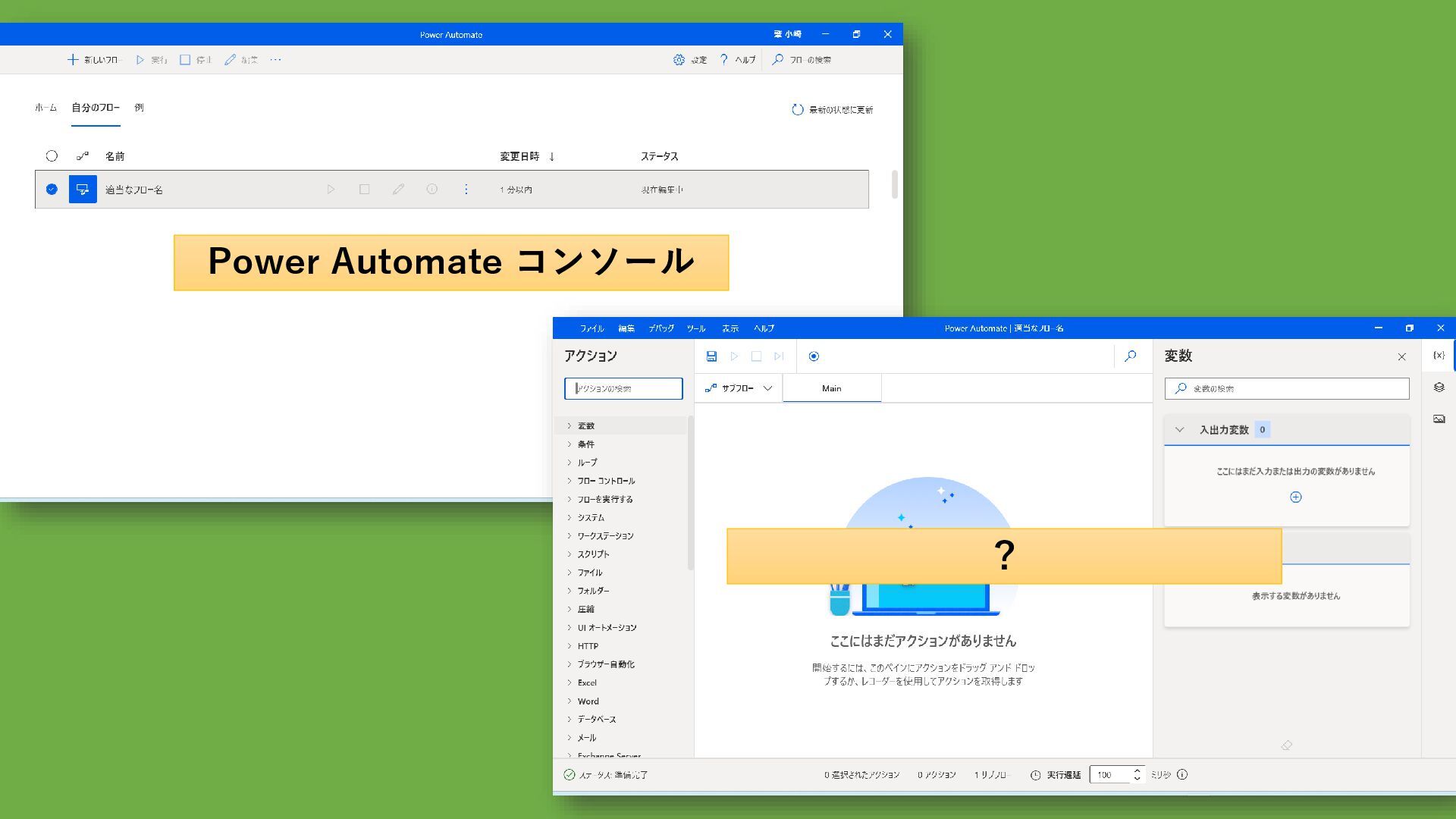Collapse the 入出力変数 section
1456x819 pixels.
(x=1179, y=430)
